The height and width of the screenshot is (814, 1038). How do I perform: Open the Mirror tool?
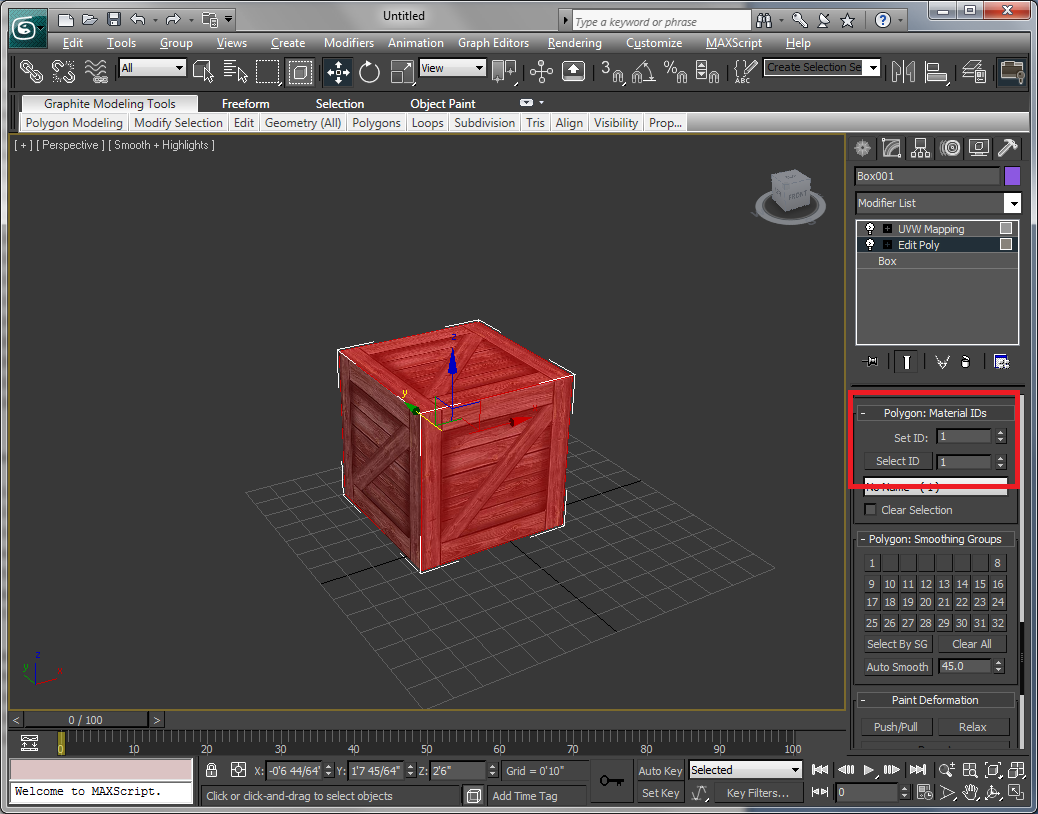click(903, 72)
